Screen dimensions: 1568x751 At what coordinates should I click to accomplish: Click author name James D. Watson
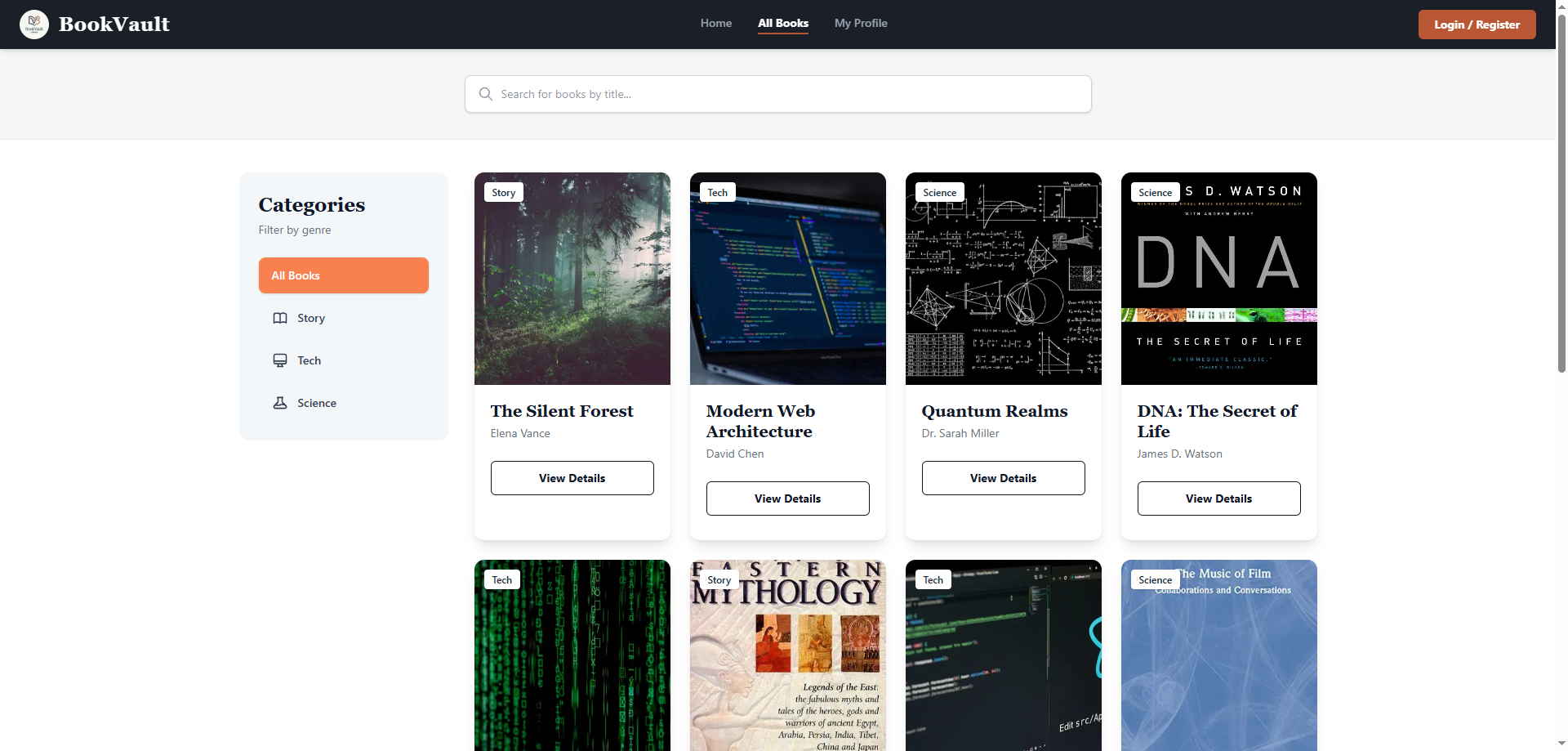point(1180,454)
